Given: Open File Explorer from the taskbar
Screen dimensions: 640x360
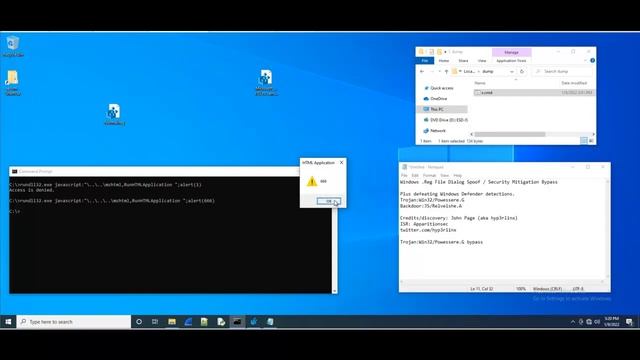Looking at the screenshot, I should coord(172,322).
